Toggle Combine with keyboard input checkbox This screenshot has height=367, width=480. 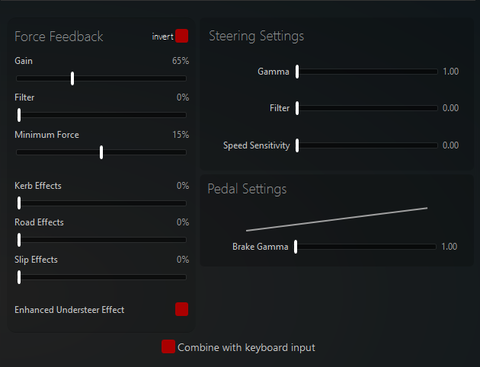click(x=168, y=347)
